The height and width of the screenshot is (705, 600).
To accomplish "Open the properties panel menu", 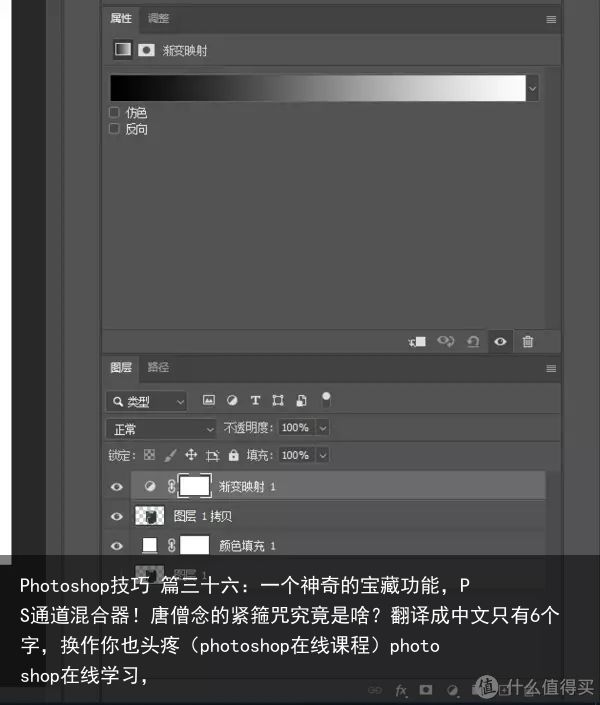I will click(x=551, y=19).
